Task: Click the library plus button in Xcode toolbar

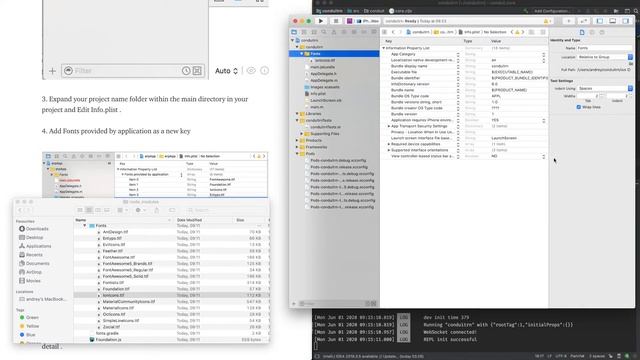Action: (569, 21)
